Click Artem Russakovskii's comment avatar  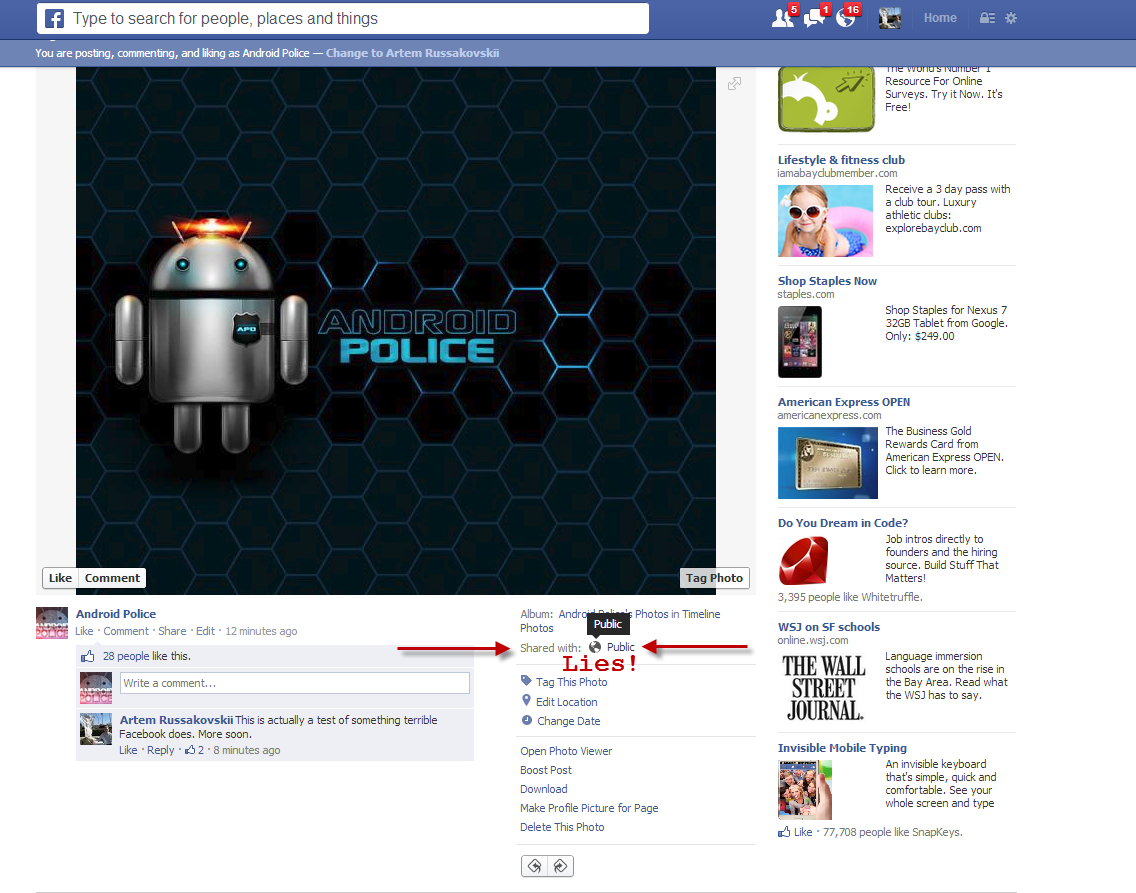pos(96,729)
